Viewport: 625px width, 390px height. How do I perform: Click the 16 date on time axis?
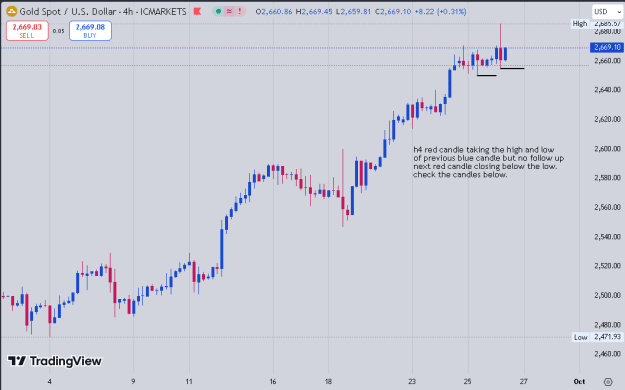tap(273, 382)
